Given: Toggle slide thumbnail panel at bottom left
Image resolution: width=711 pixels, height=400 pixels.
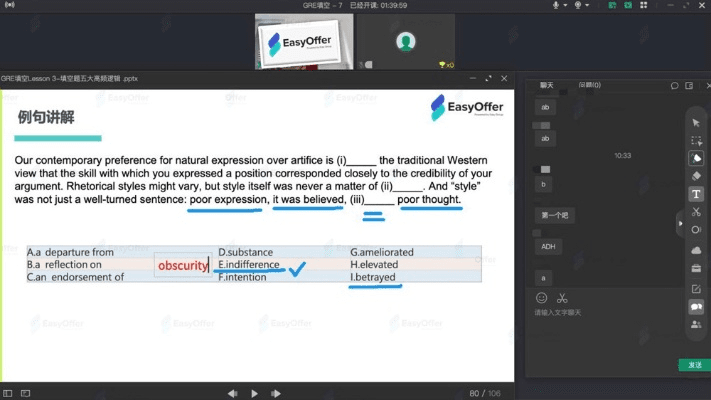Looking at the screenshot, I should click(x=9, y=393).
